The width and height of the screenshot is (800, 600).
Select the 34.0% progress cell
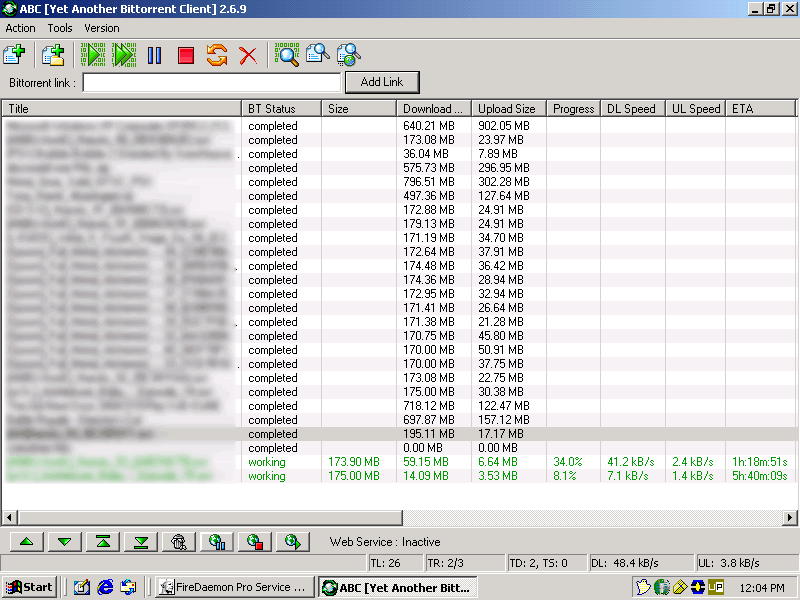click(x=567, y=462)
